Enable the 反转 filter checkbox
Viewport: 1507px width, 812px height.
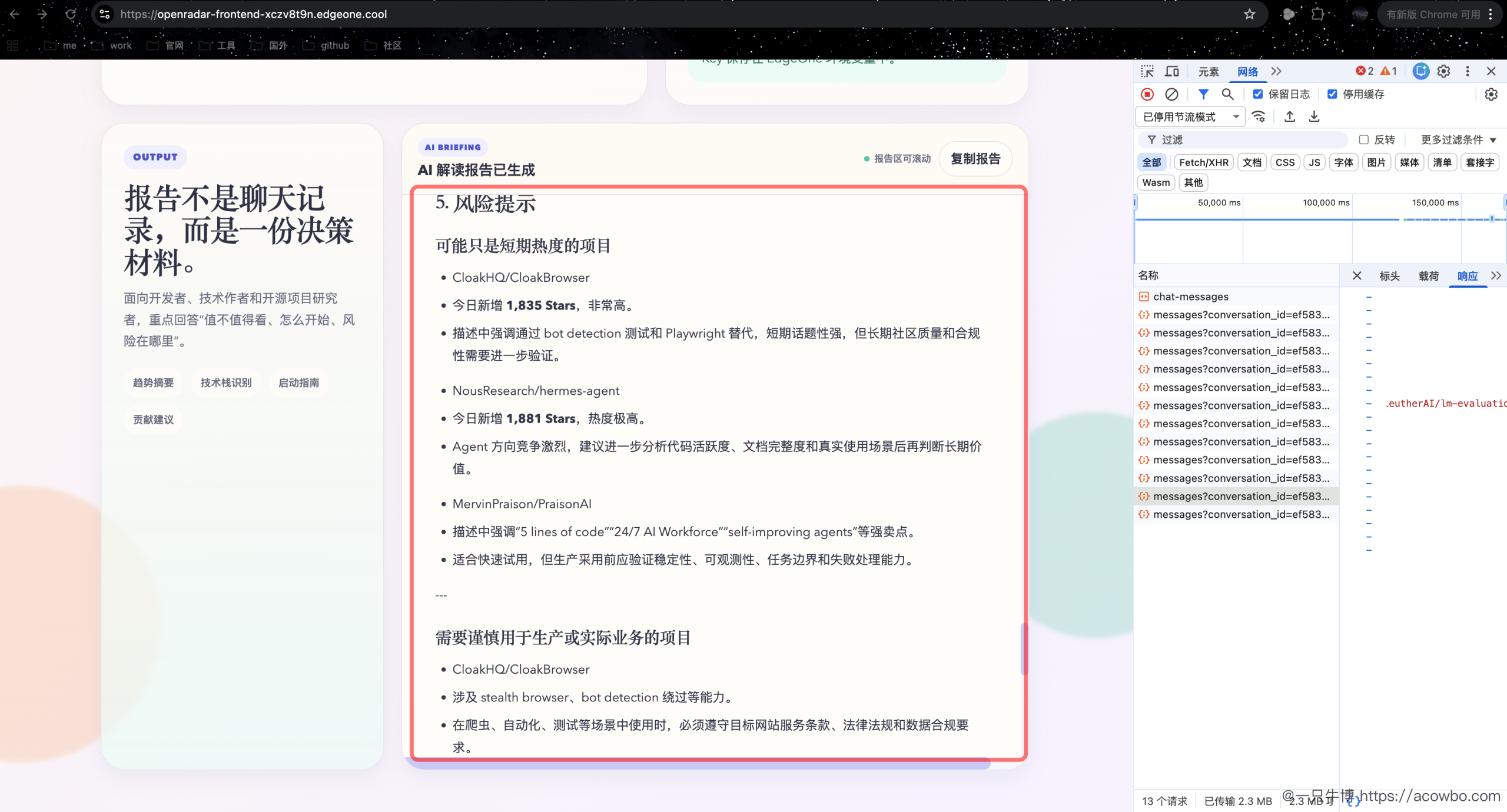tap(1364, 139)
